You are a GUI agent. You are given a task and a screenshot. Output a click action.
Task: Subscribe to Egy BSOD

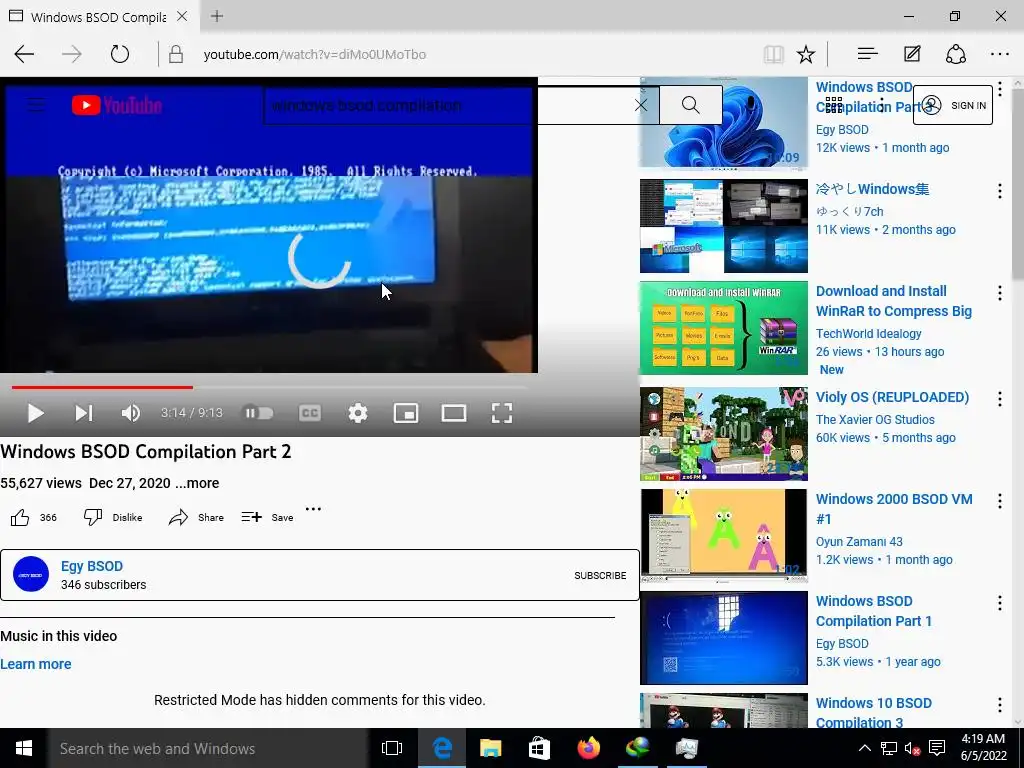pos(600,575)
